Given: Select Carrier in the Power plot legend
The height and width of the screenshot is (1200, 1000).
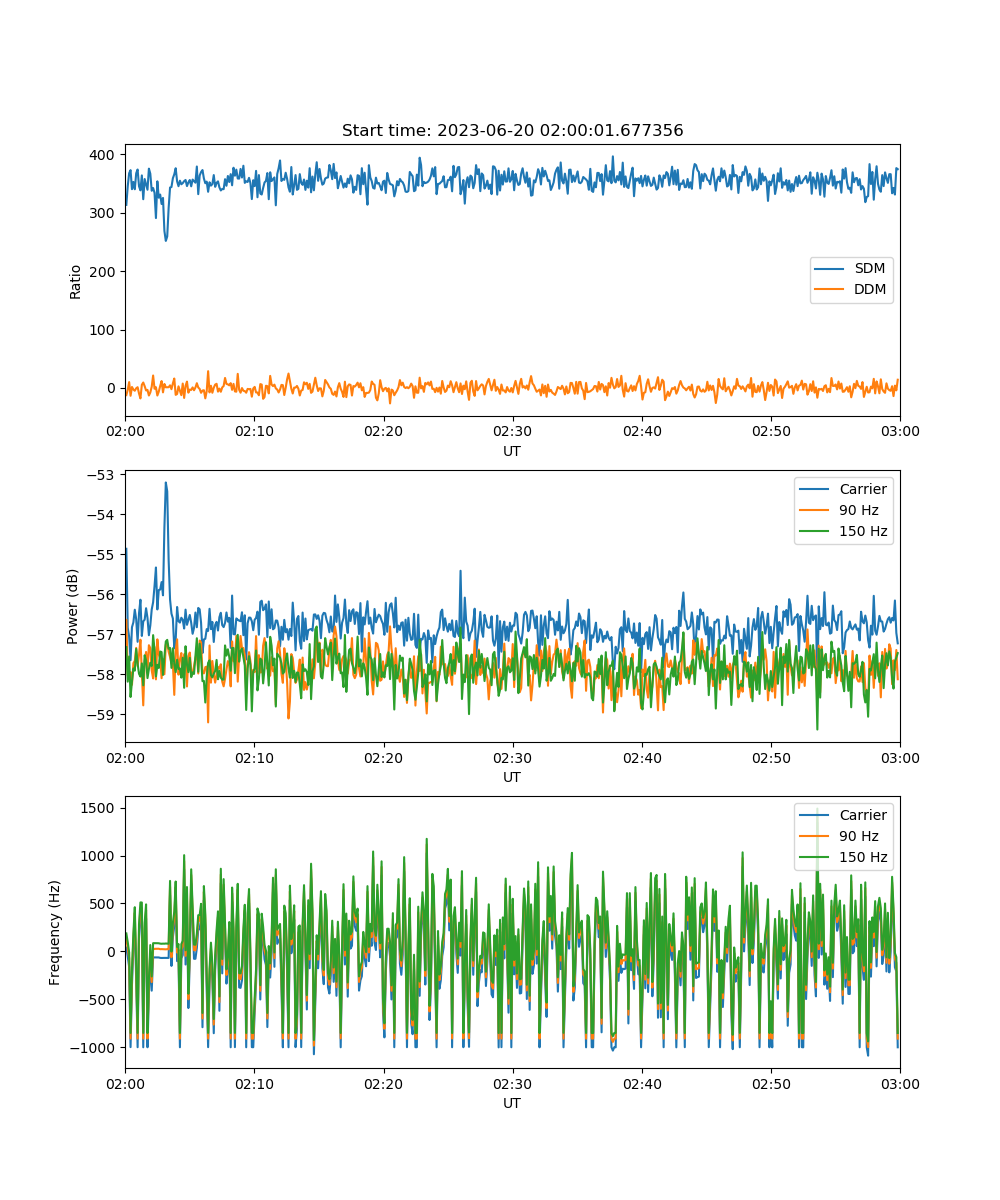Looking at the screenshot, I should click(863, 489).
